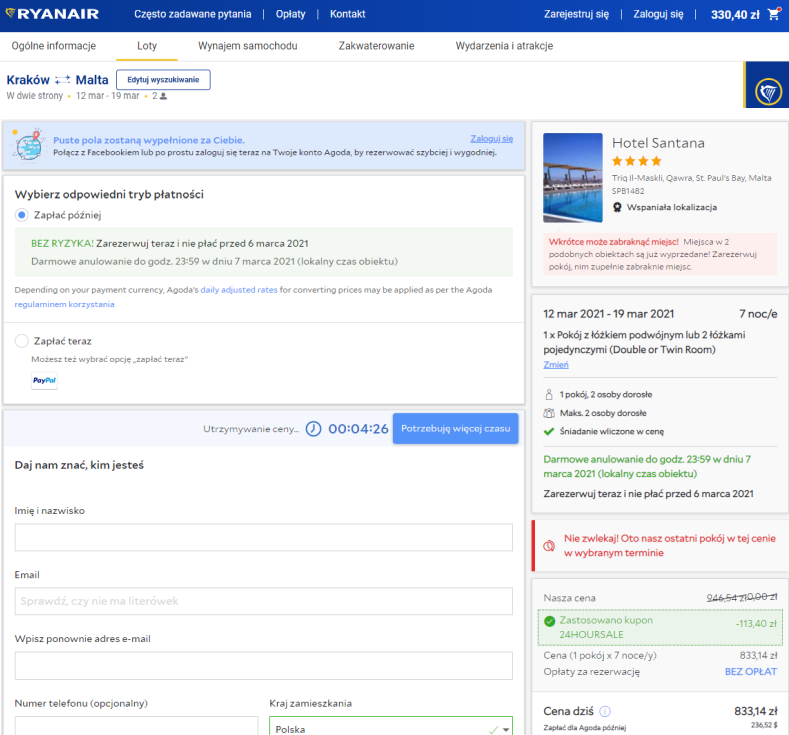Click into the Imię i nazwisko field

point(263,538)
